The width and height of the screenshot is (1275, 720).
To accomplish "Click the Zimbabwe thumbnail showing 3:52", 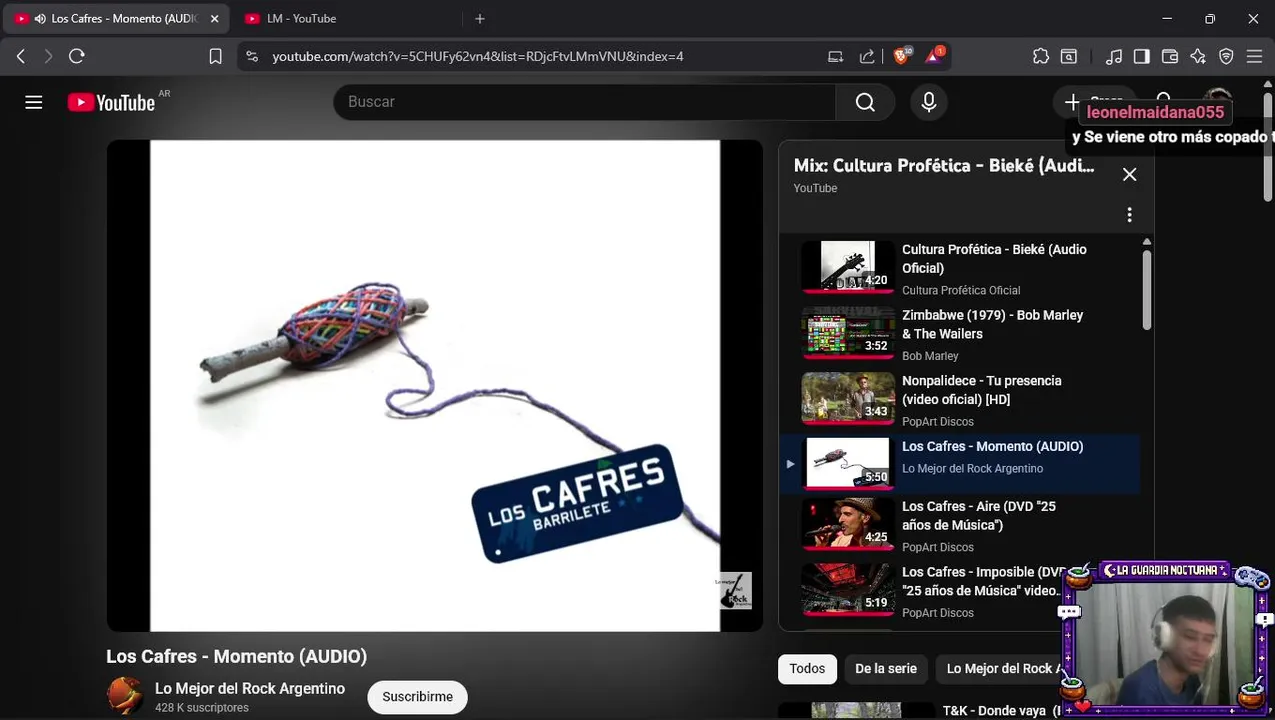I will click(x=848, y=332).
